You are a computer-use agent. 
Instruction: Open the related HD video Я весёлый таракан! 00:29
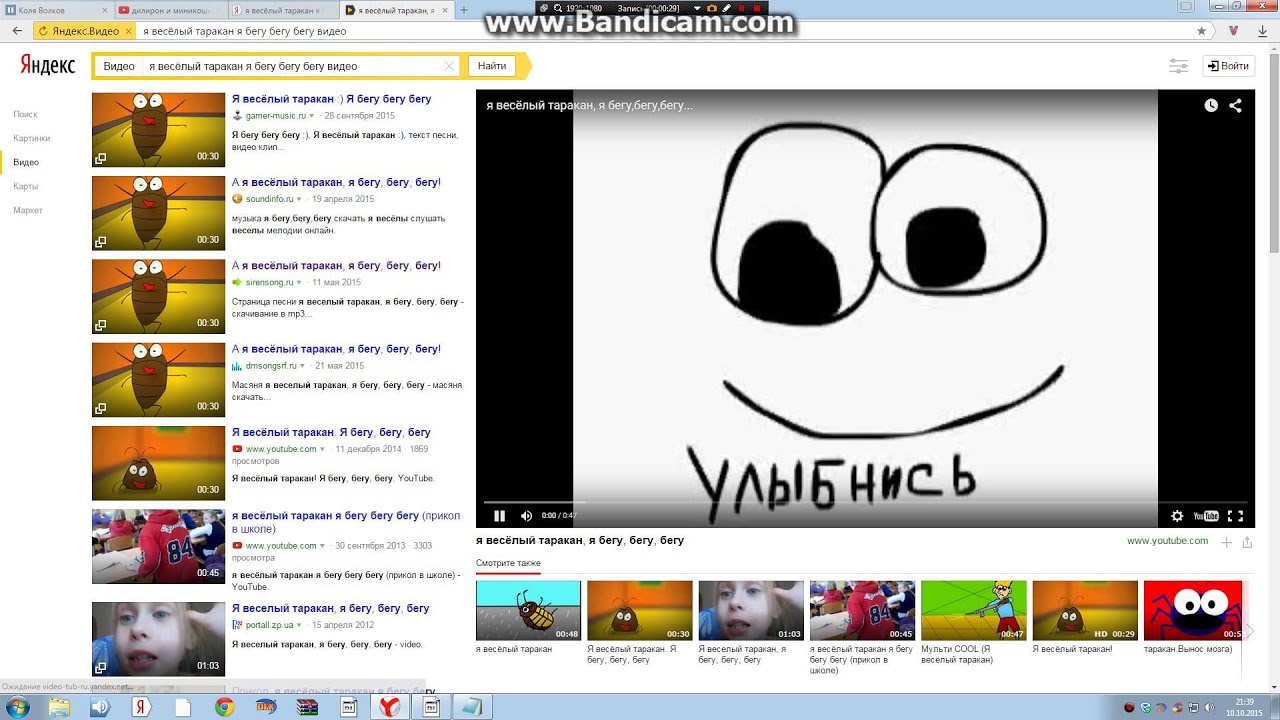1085,610
